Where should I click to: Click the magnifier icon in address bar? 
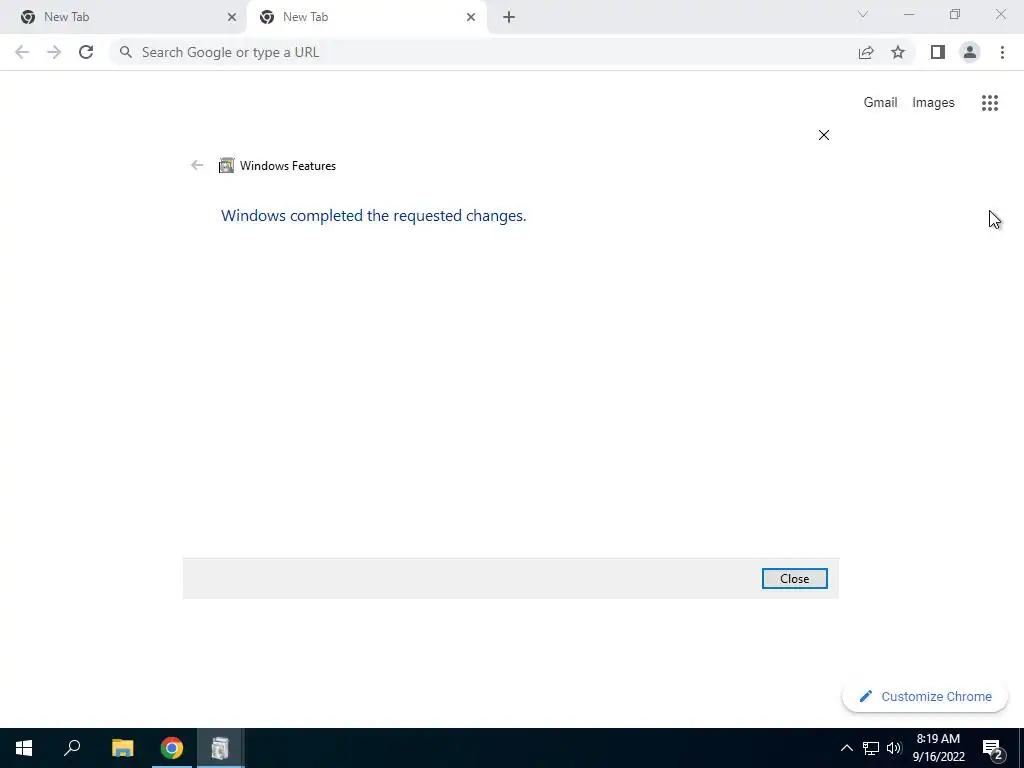[126, 52]
